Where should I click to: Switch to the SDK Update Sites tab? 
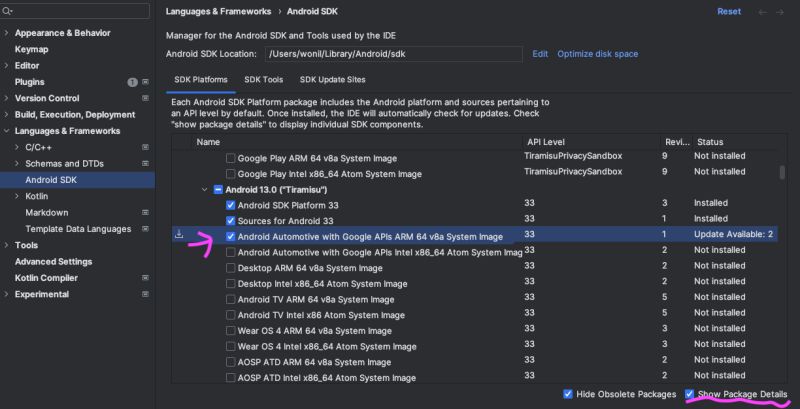pyautogui.click(x=333, y=80)
